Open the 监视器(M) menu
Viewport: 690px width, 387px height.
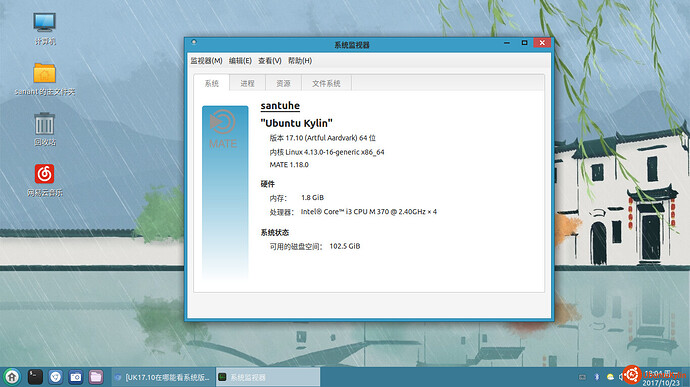206,61
